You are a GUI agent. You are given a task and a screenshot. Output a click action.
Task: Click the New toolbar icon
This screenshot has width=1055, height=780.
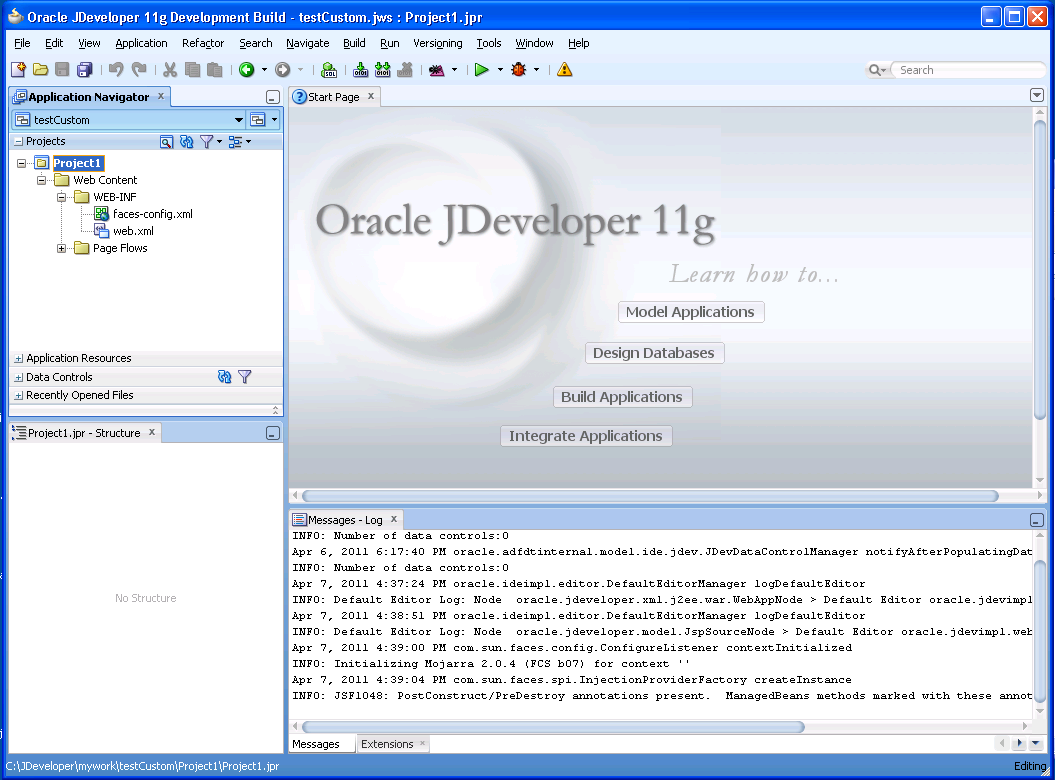(18, 69)
